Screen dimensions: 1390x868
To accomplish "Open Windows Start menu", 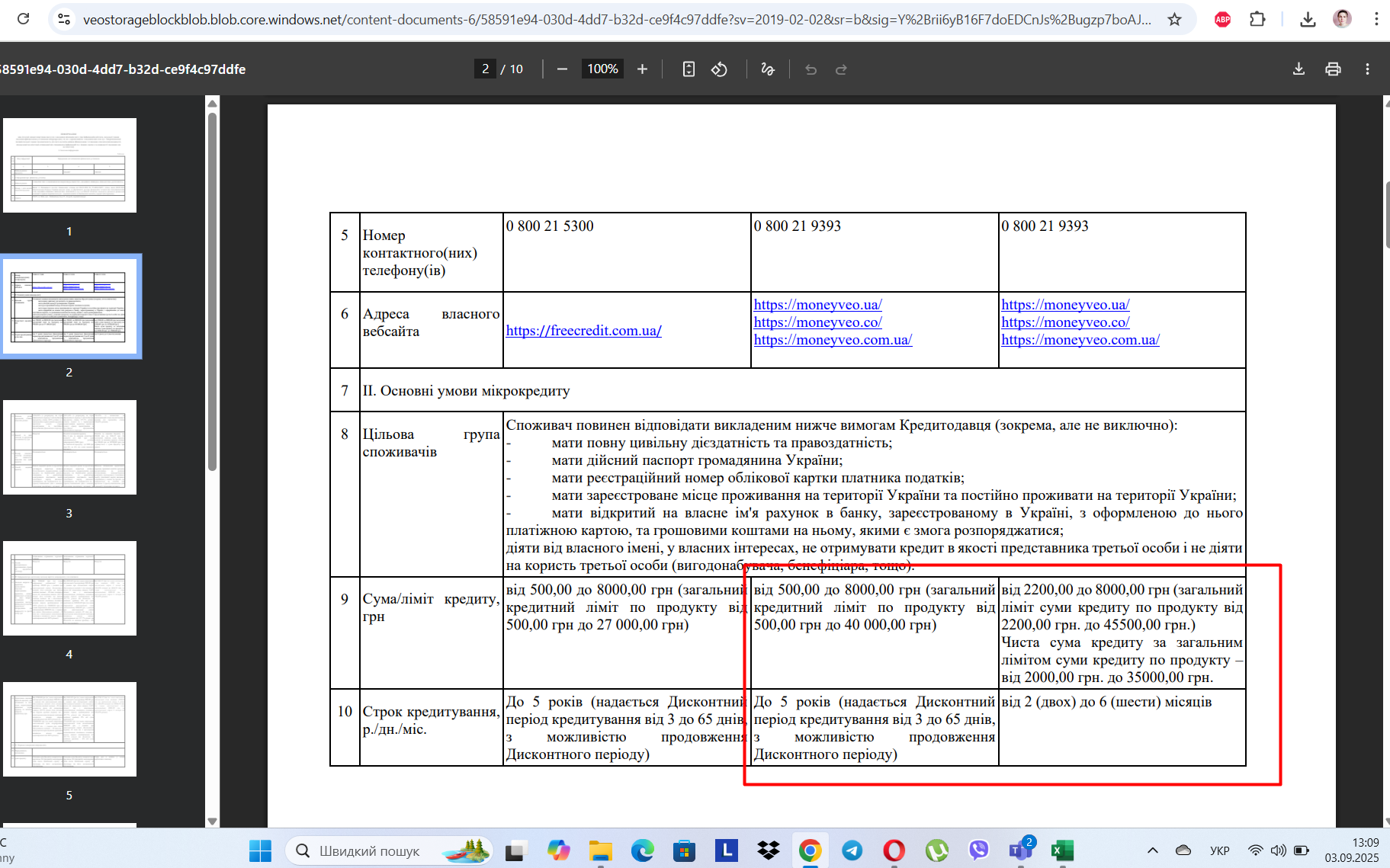I will click(260, 850).
